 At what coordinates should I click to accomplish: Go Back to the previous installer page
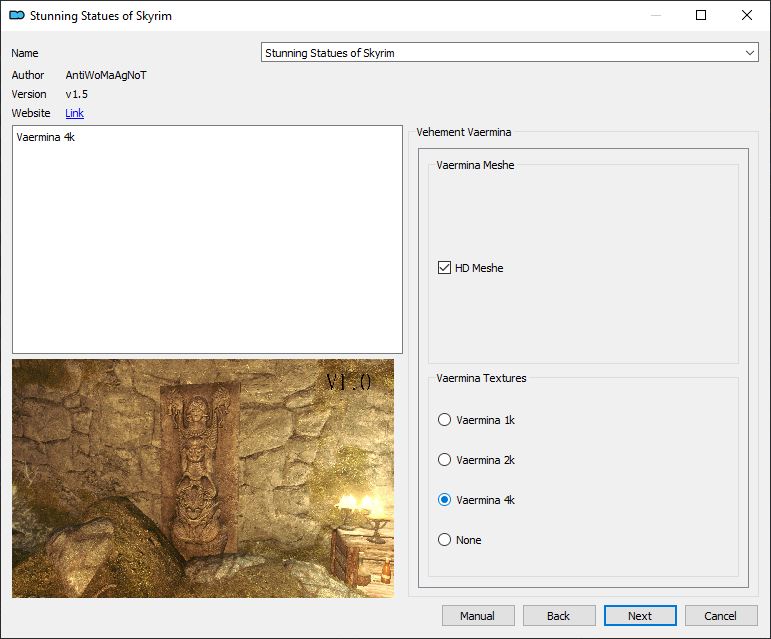559,615
